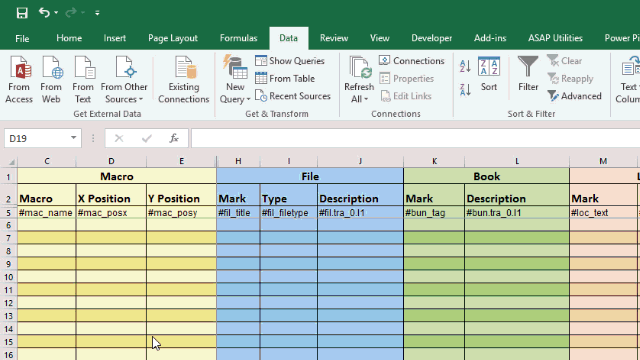The width and height of the screenshot is (640, 360).
Task: Sort A to Z ascending icon
Action: [x=465, y=66]
